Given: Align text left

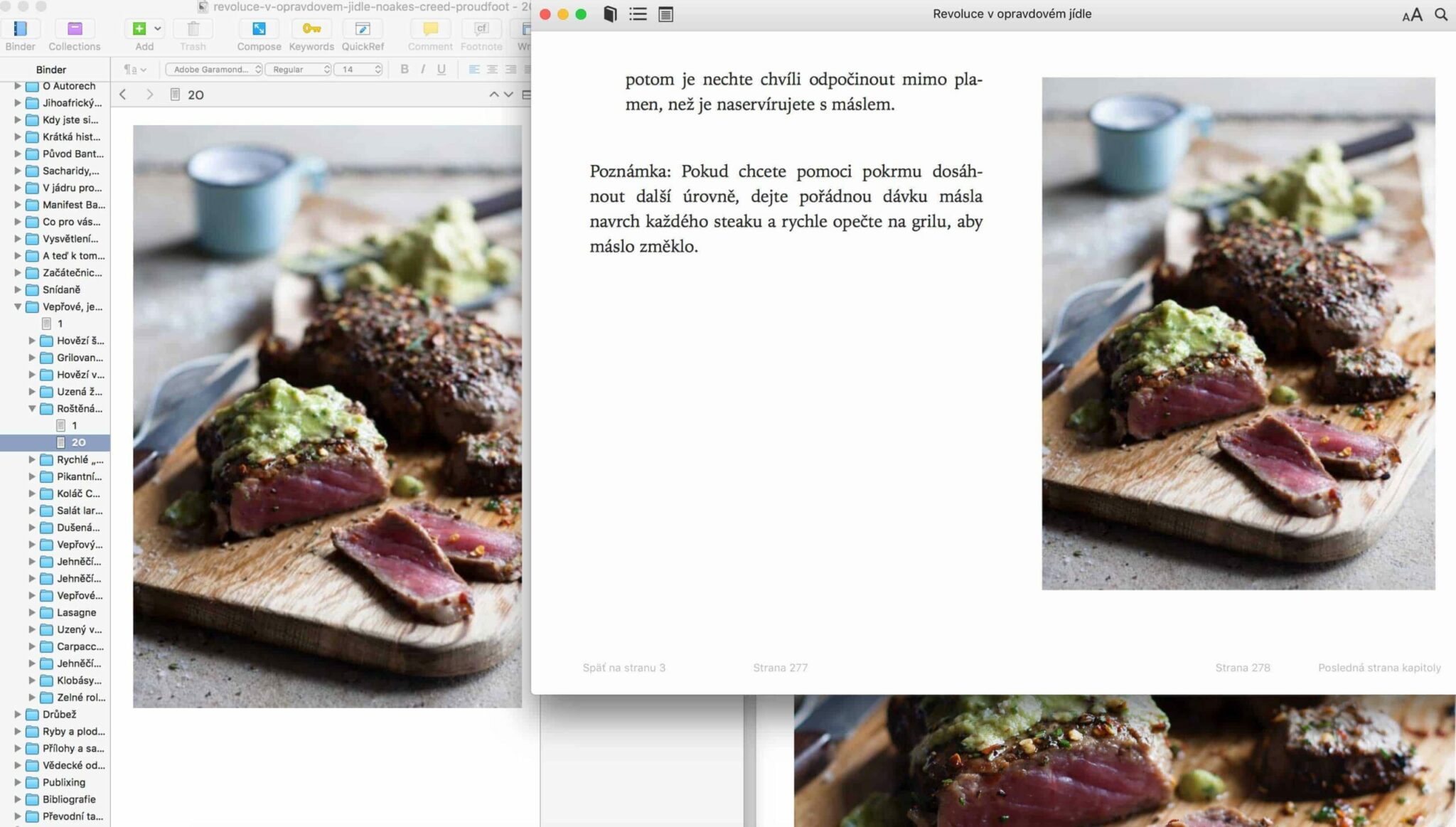Looking at the screenshot, I should pos(474,69).
